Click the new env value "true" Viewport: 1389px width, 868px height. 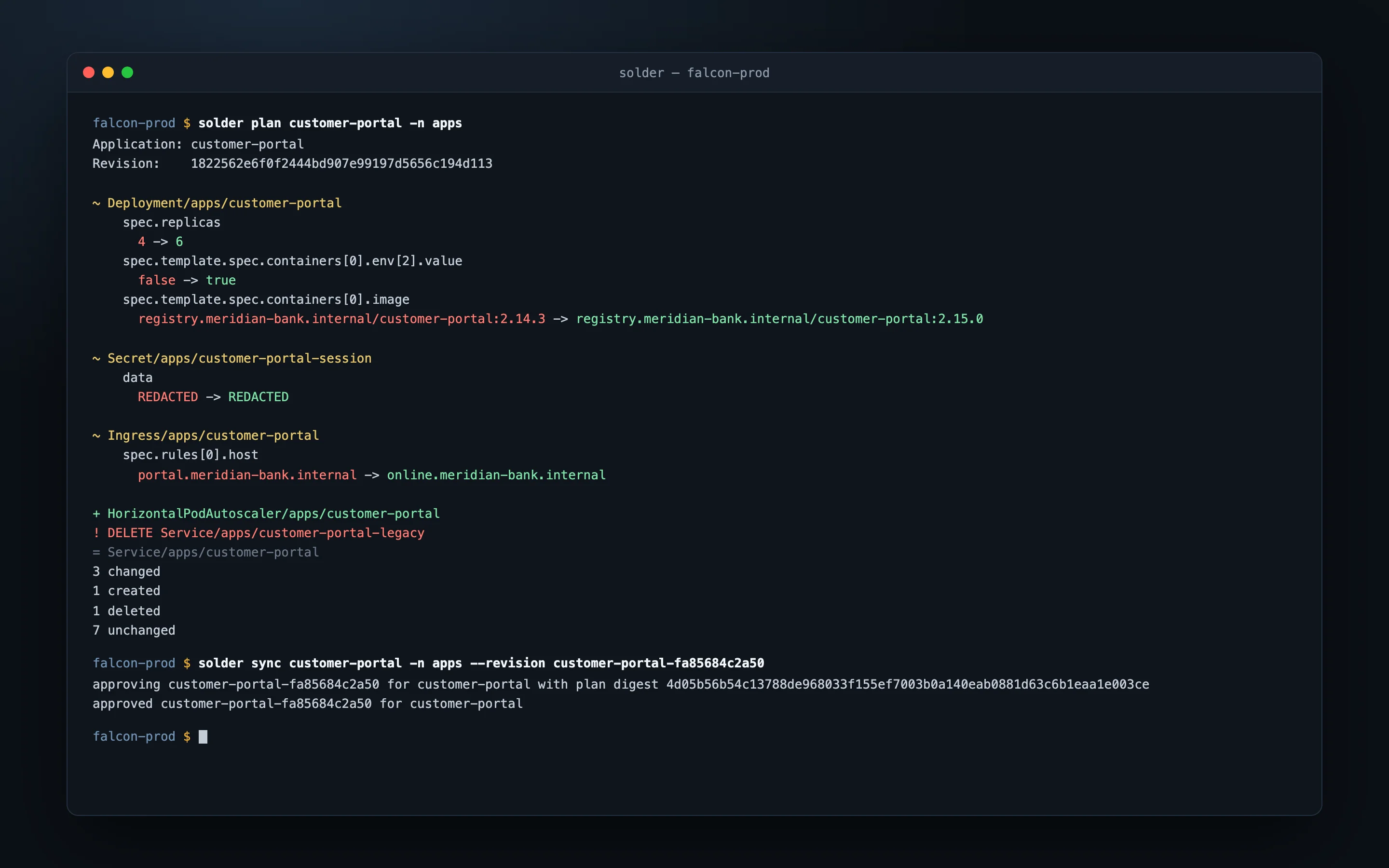(x=221, y=280)
